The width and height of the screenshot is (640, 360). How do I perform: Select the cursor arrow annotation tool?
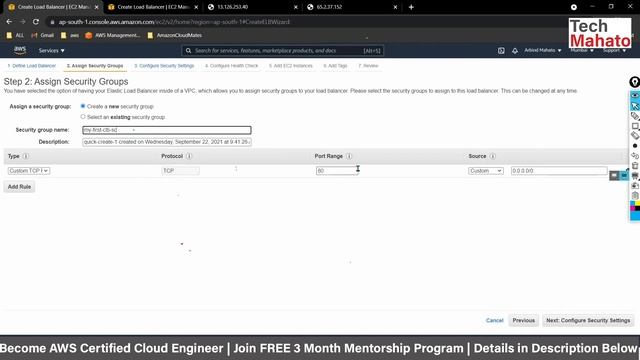click(x=635, y=106)
